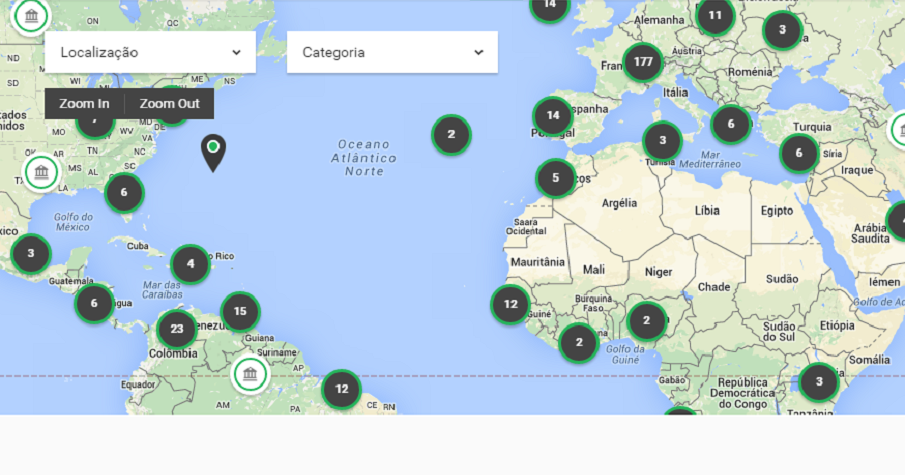Click the Iraque country label
This screenshot has height=475, width=905.
click(x=857, y=170)
